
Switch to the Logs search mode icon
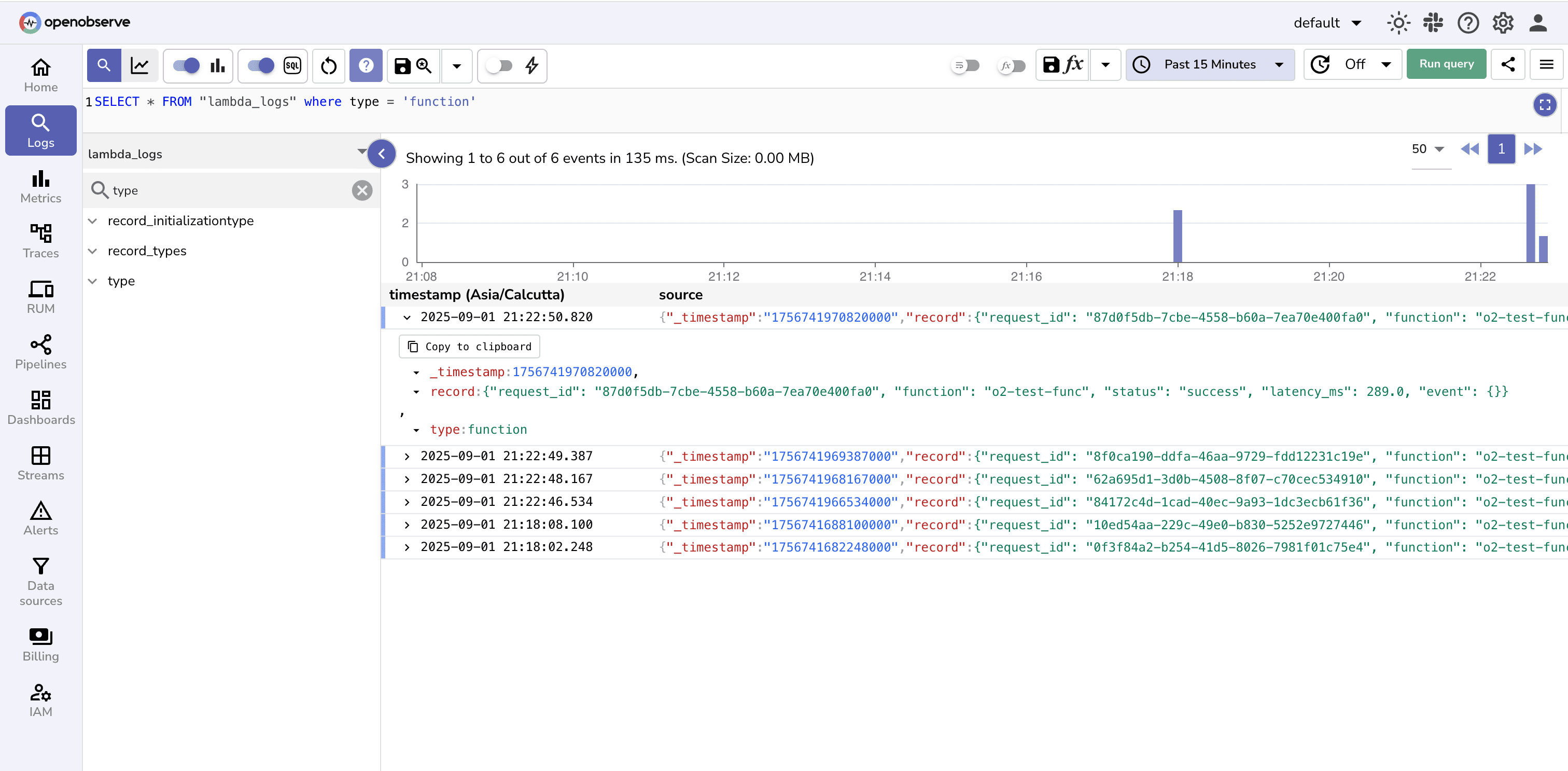coord(104,65)
